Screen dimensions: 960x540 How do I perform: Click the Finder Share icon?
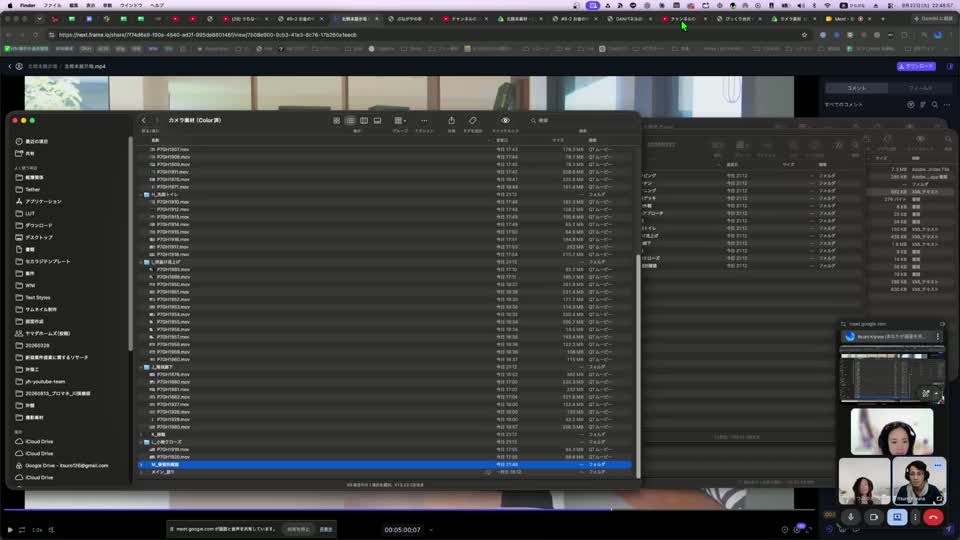pyautogui.click(x=451, y=121)
